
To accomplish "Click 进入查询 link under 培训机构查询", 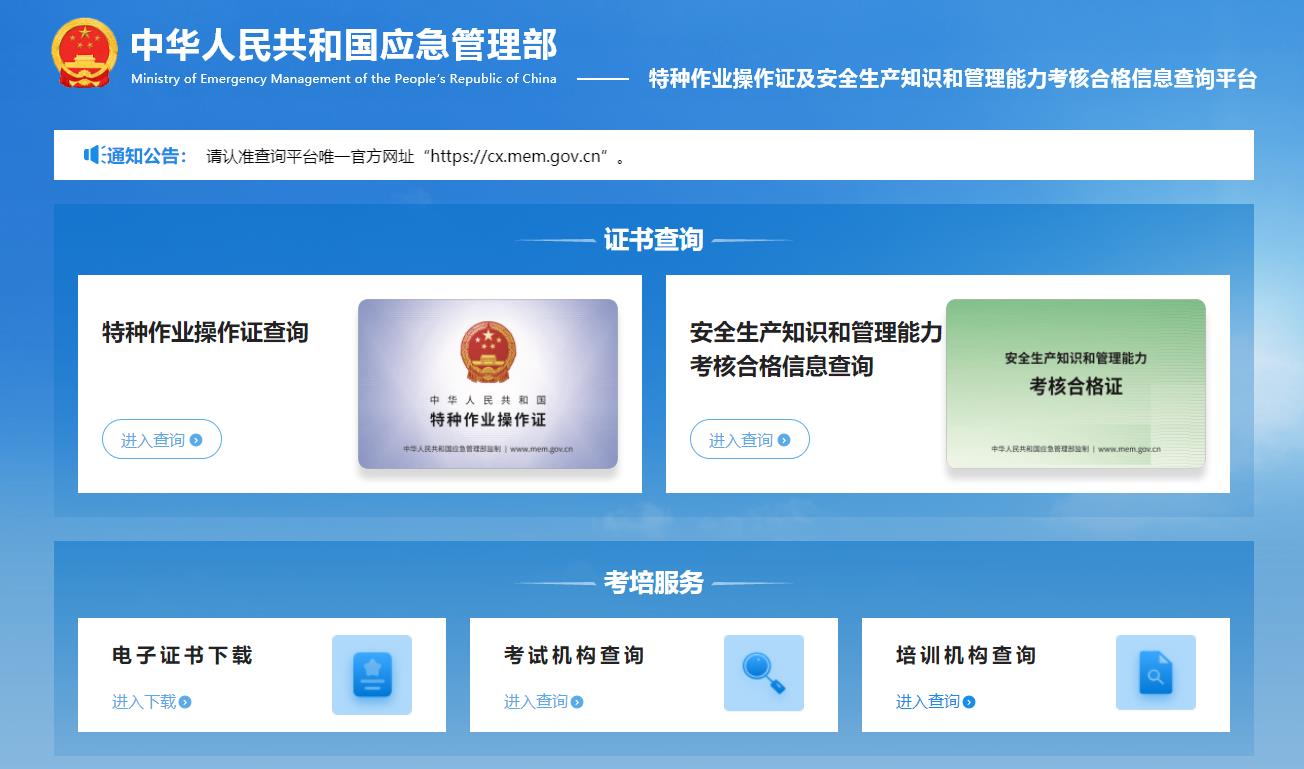I will click(x=935, y=702).
